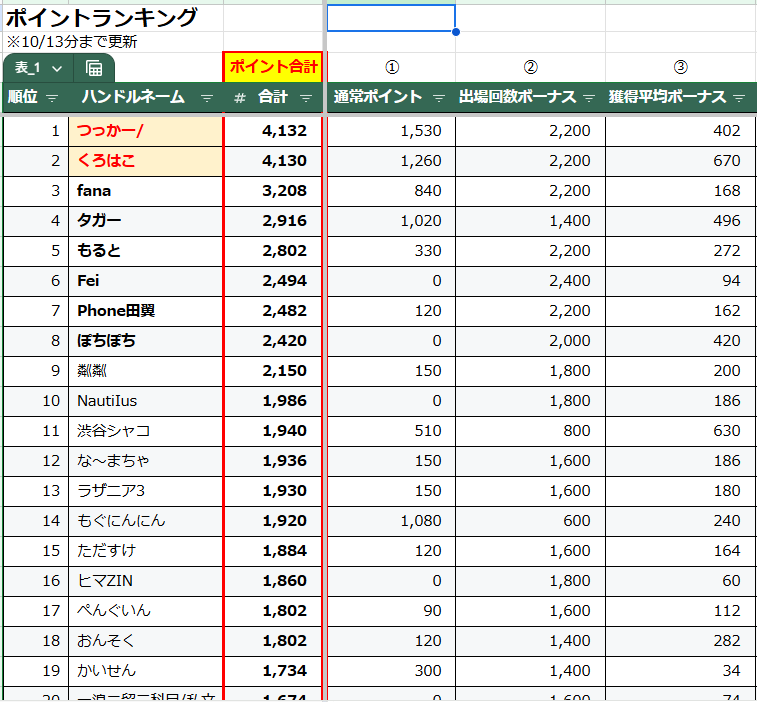The width and height of the screenshot is (757, 702).
Task: Select the name cell タガー
Action: [x=146, y=221]
